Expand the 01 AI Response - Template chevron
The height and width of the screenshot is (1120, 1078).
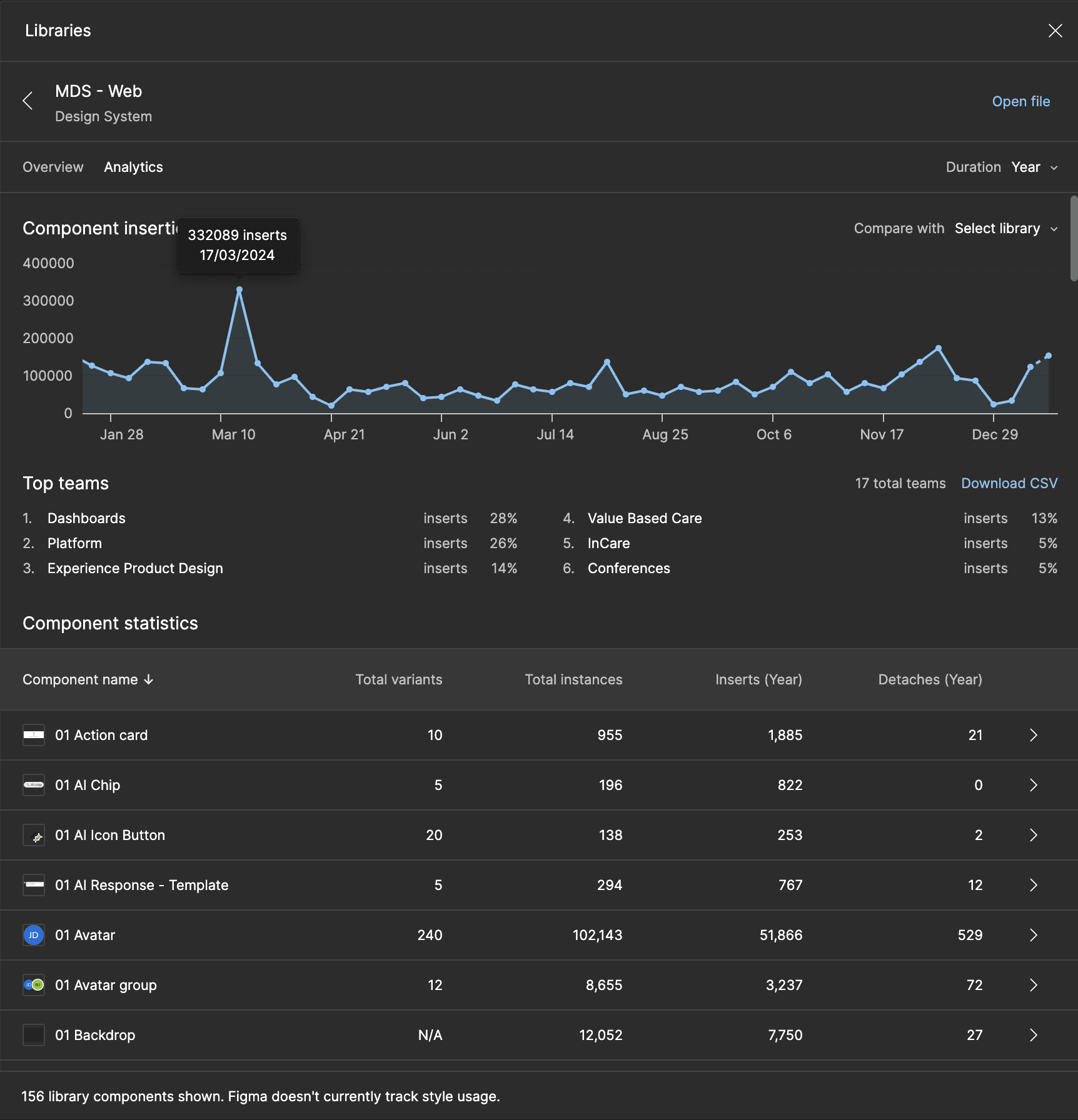pos(1033,885)
